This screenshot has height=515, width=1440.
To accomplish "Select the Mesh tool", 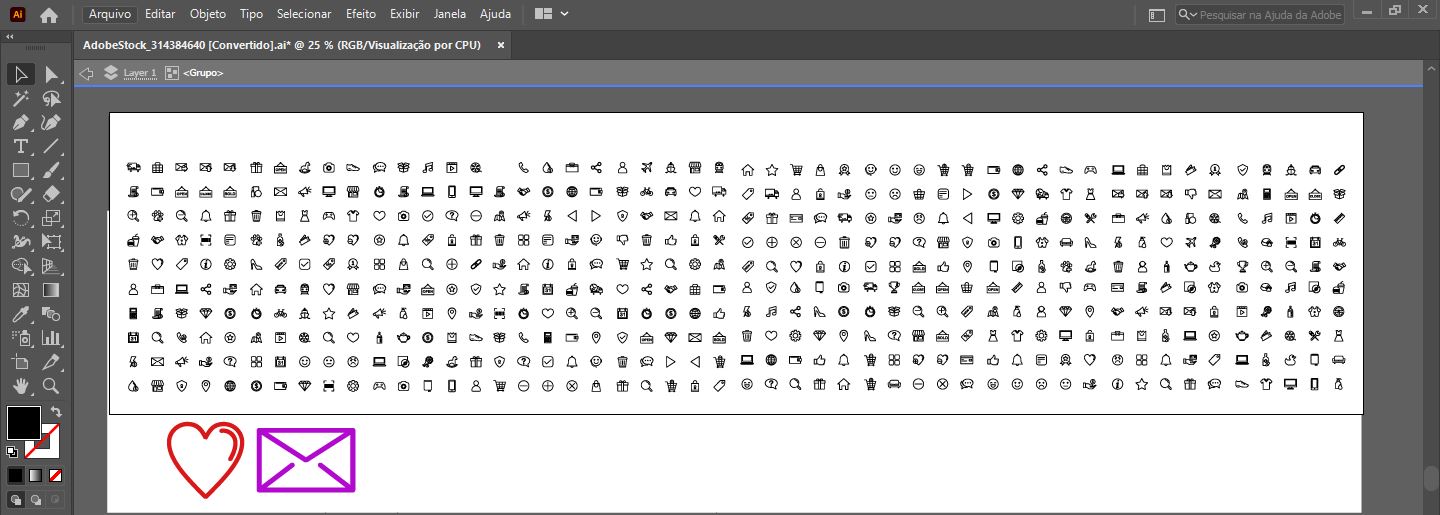I will click(20, 290).
